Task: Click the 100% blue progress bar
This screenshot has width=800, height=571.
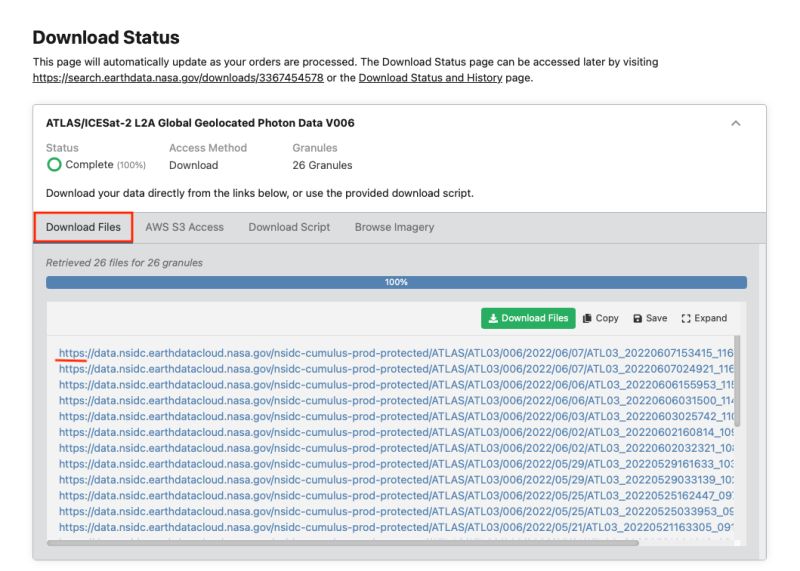Action: (396, 282)
